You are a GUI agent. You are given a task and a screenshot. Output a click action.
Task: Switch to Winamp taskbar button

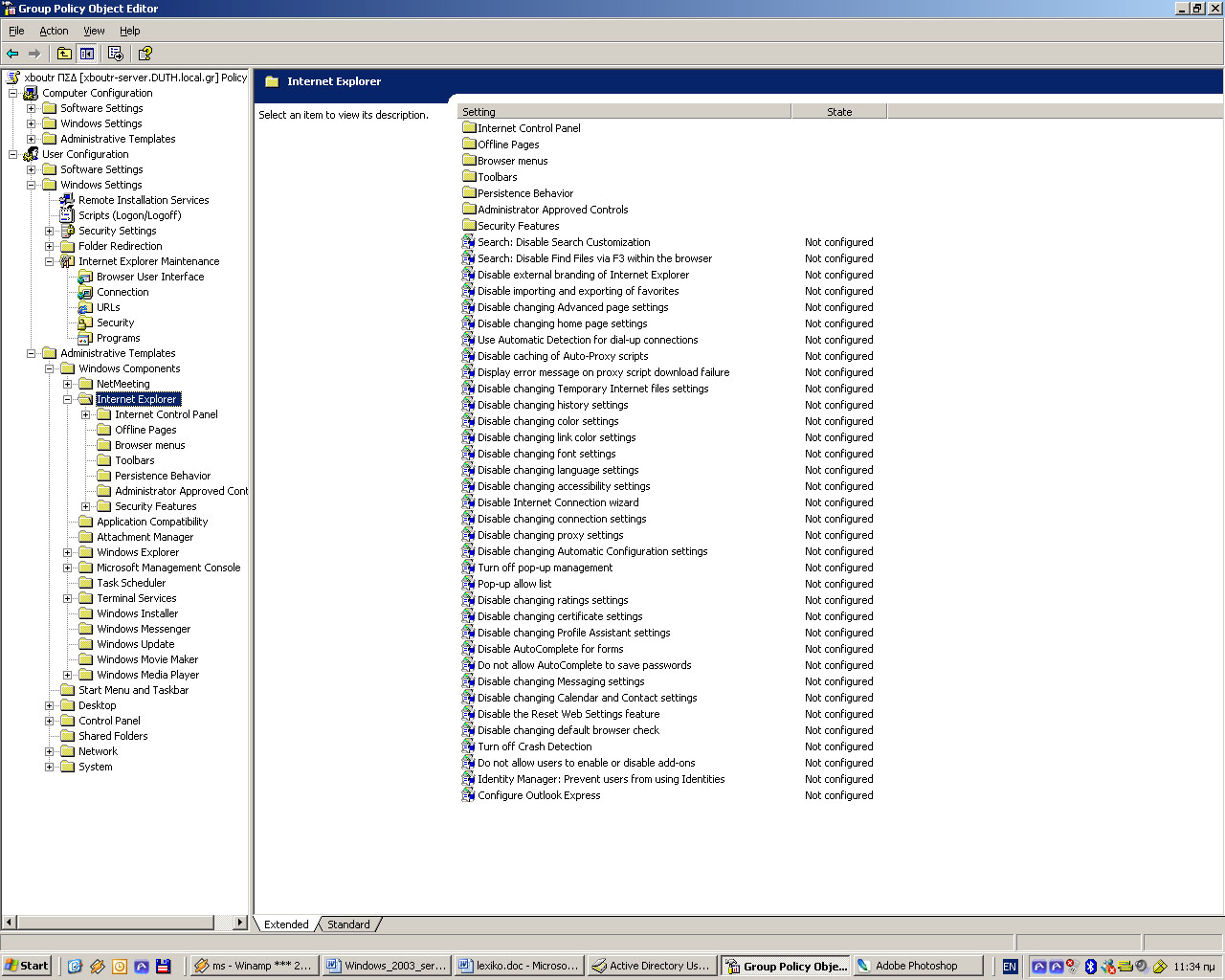point(254,966)
